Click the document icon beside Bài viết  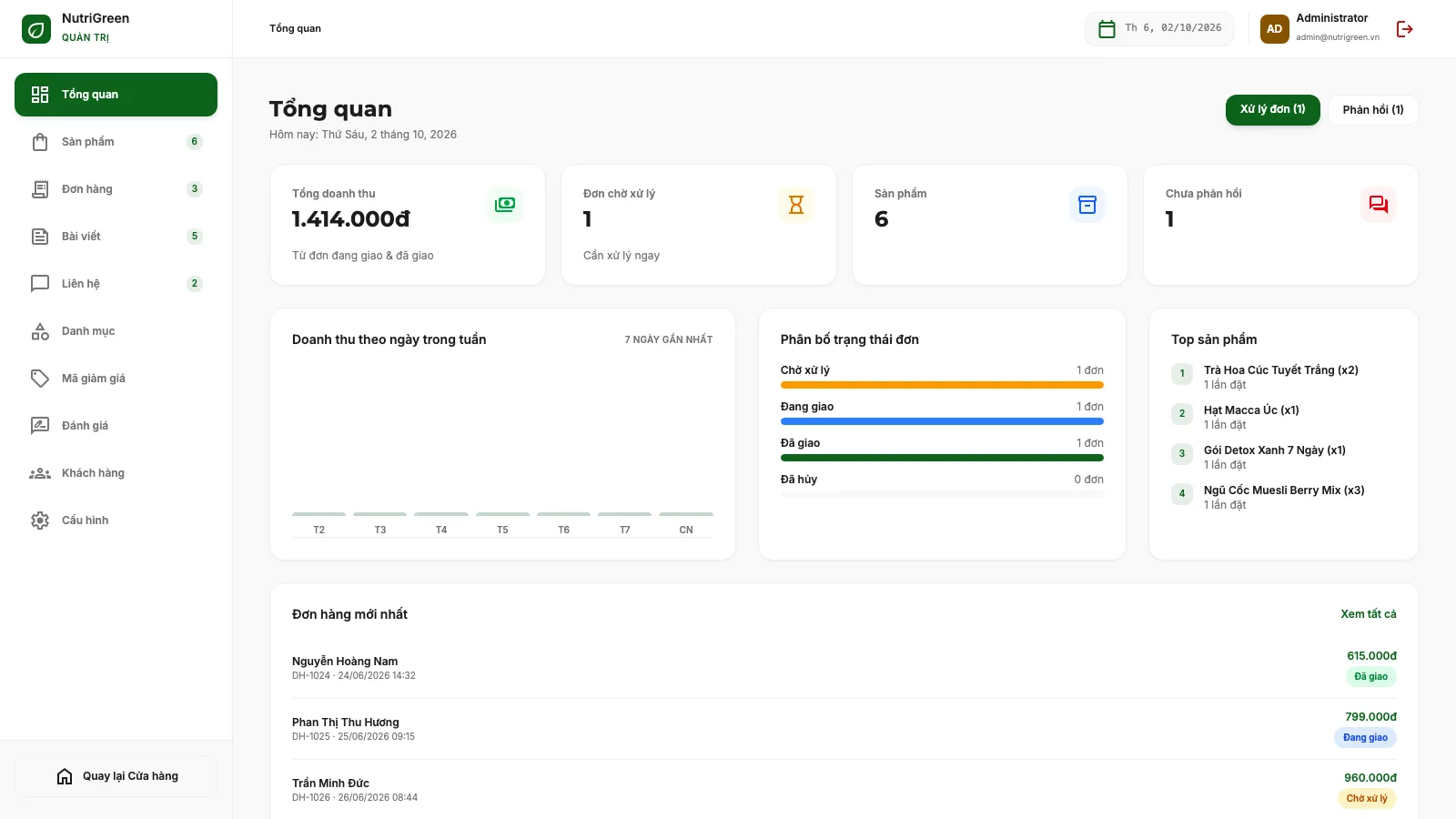pos(40,237)
